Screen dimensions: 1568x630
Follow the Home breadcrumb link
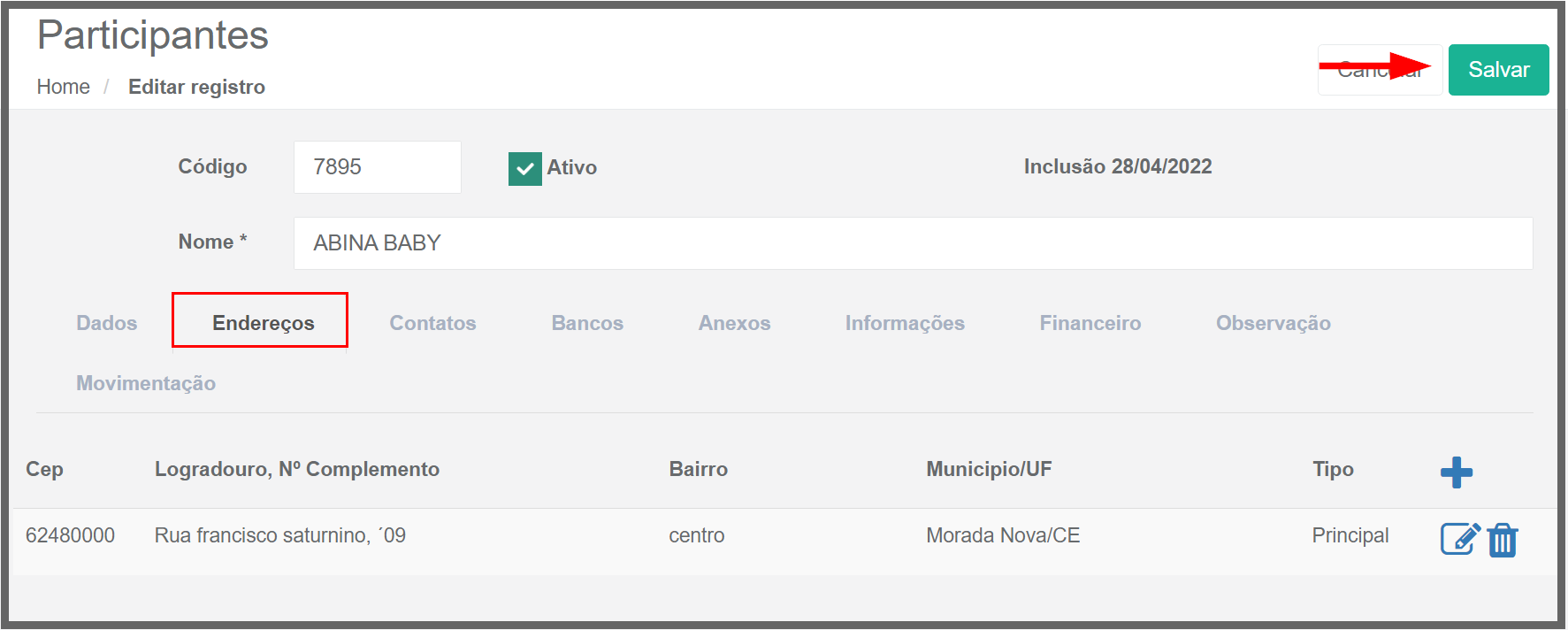pyautogui.click(x=64, y=87)
